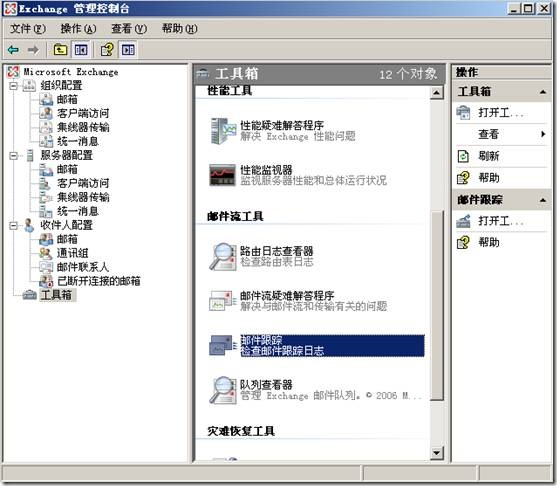Click 集线器传输 icon under 服务器配置
This screenshot has height=486, width=557.
46,197
